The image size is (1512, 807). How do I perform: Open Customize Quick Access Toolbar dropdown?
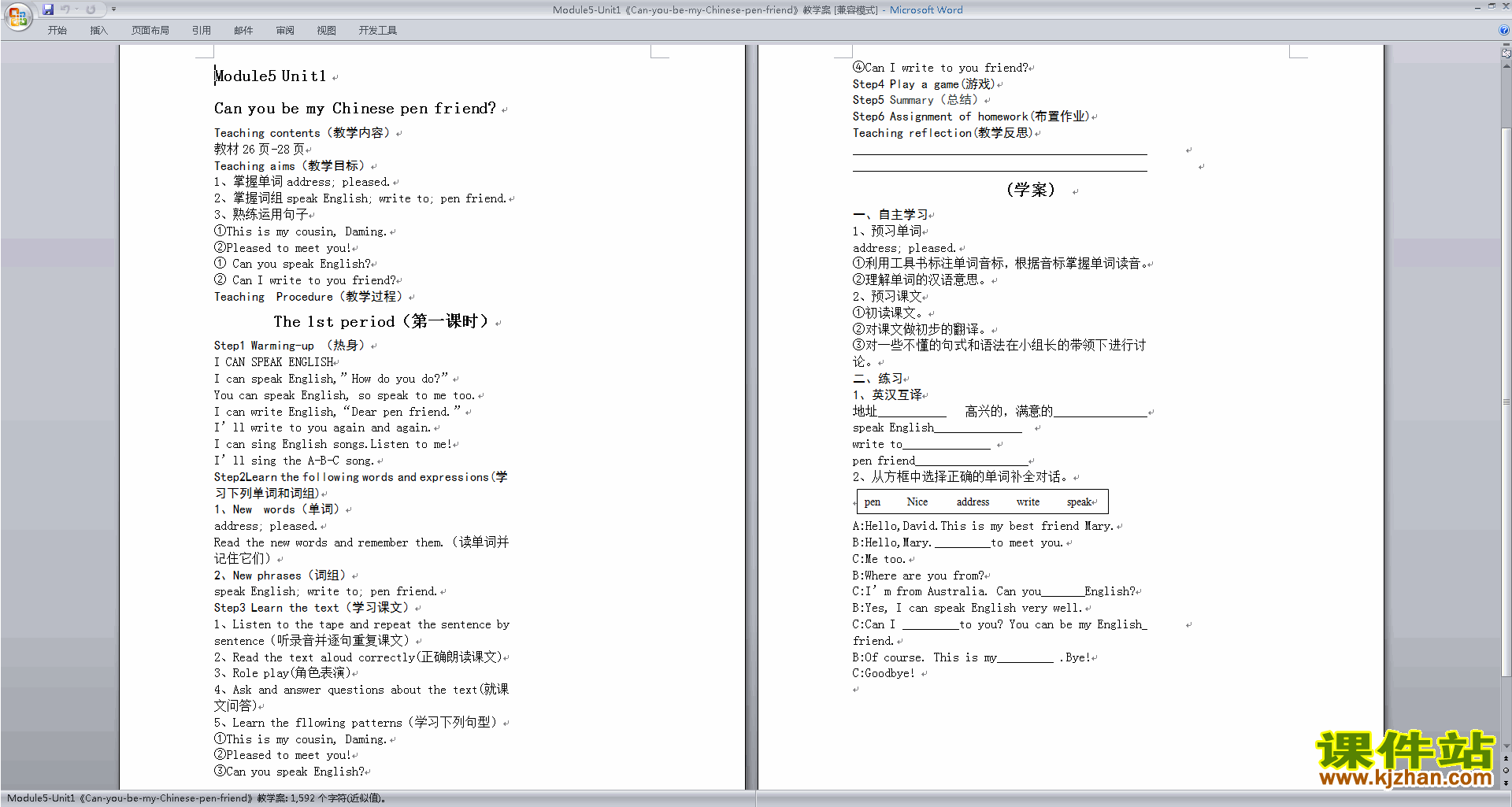point(113,9)
